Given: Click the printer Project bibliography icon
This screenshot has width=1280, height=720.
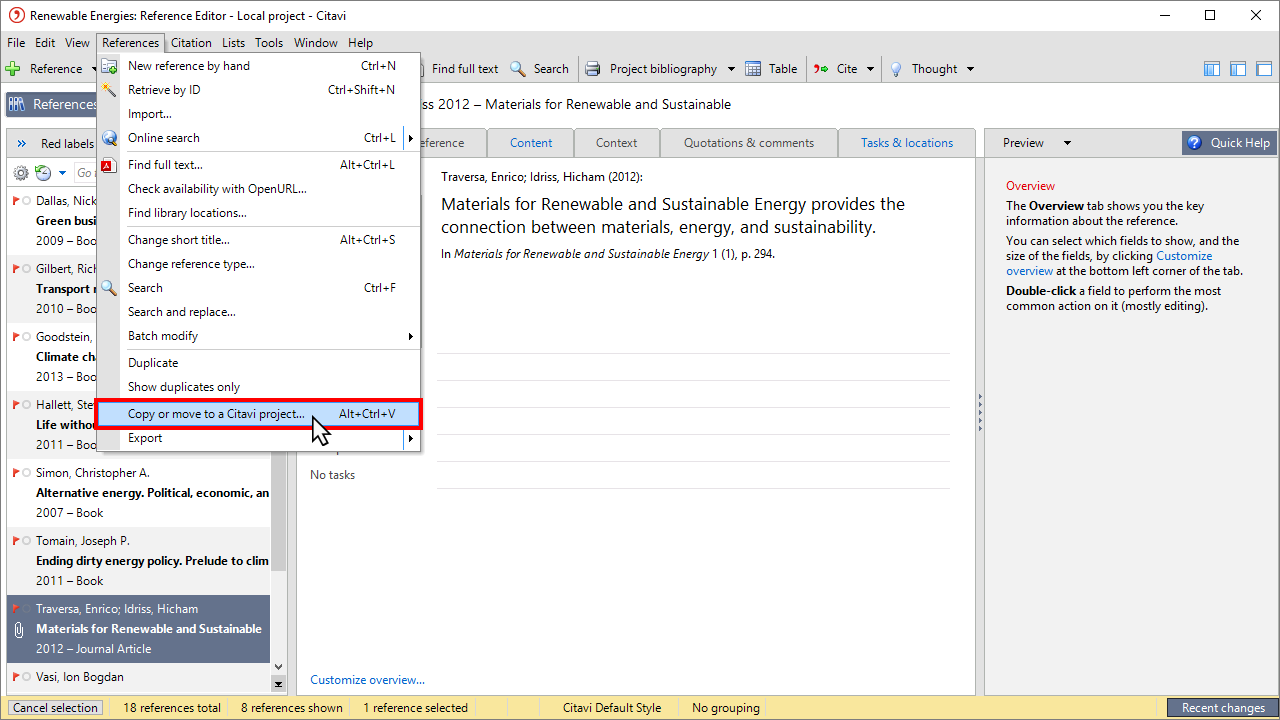Looking at the screenshot, I should click(593, 69).
